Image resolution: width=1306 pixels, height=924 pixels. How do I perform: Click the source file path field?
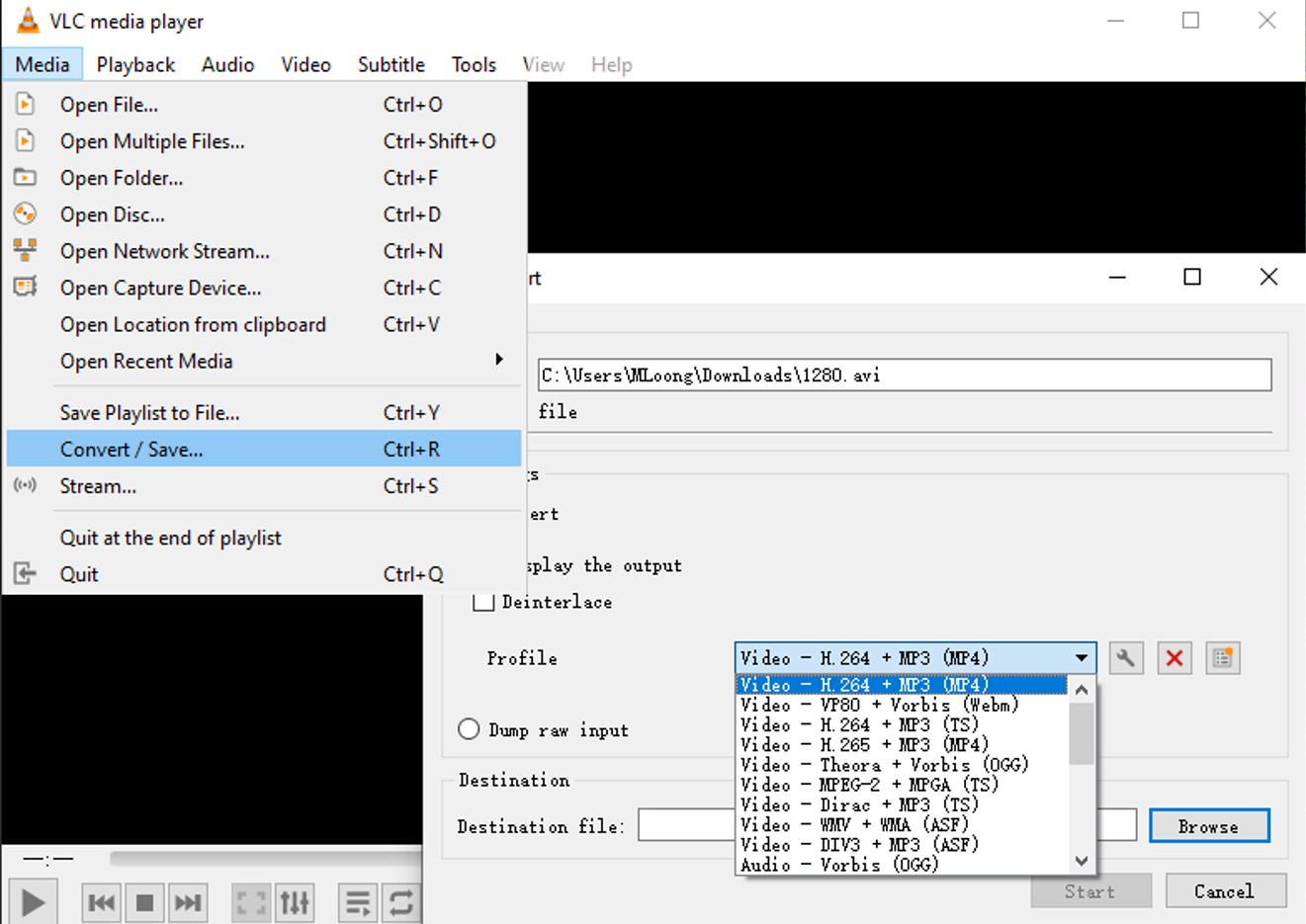(x=903, y=375)
